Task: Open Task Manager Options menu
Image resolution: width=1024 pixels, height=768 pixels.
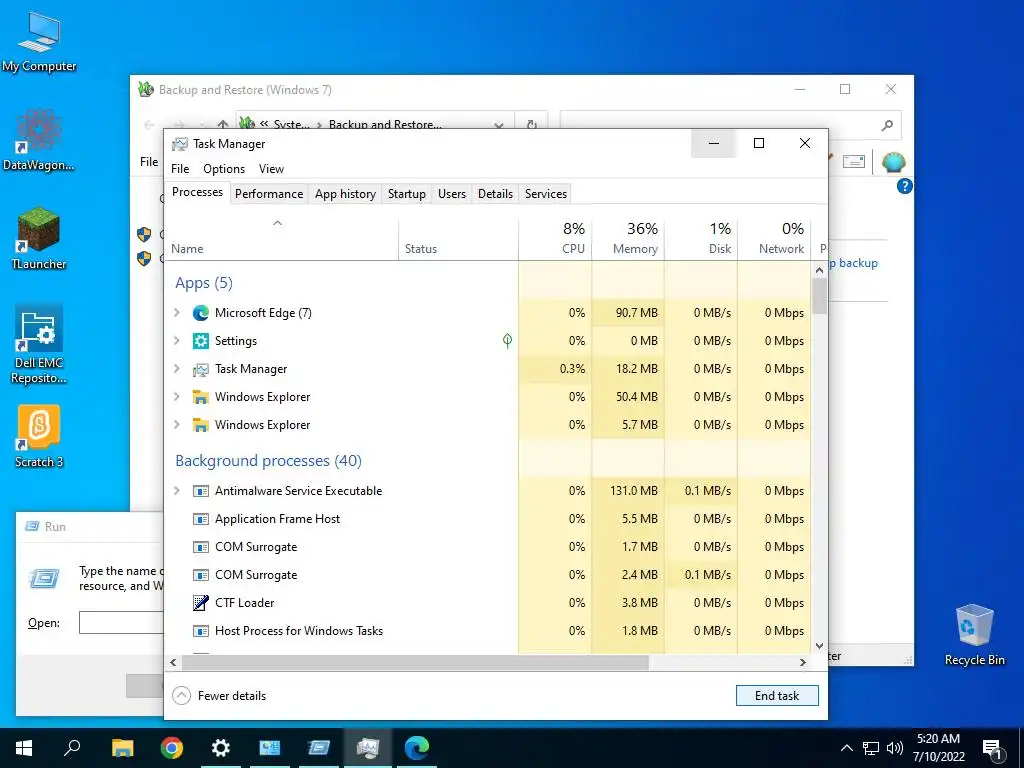Action: [224, 168]
